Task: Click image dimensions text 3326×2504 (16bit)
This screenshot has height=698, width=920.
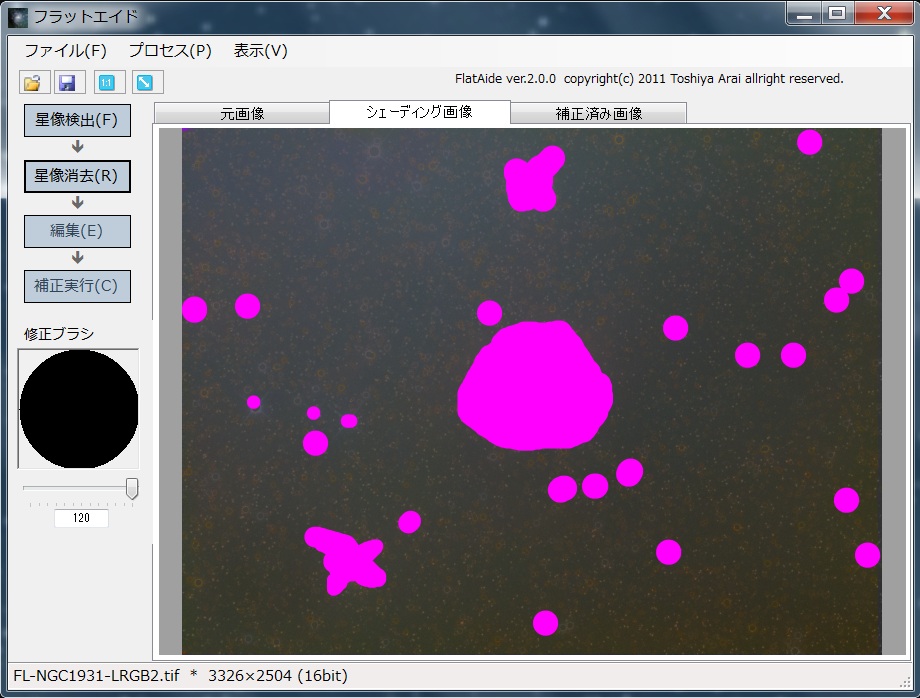Action: [278, 676]
